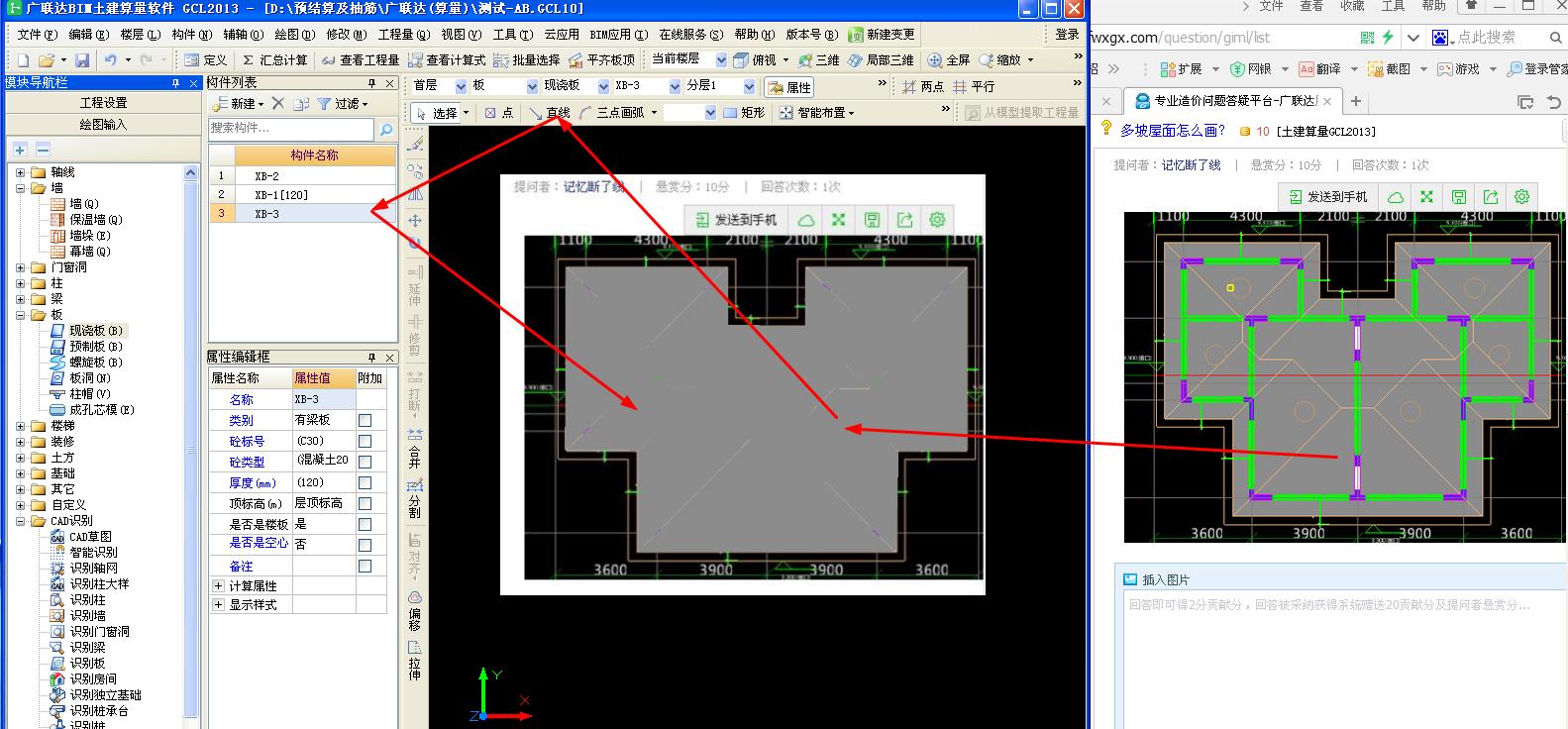The image size is (1568, 729).
Task: Click the 工程设置 navigation button
Action: pos(104,103)
